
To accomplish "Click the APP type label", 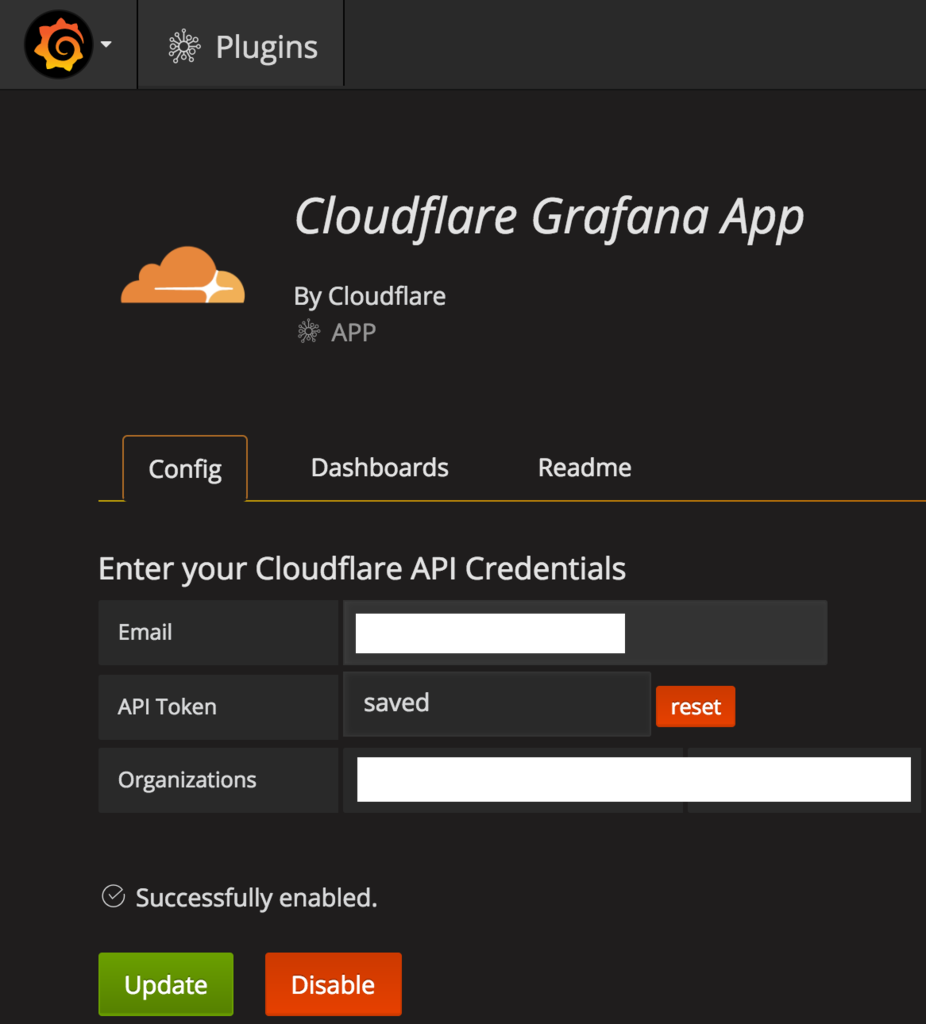I will point(353,332).
